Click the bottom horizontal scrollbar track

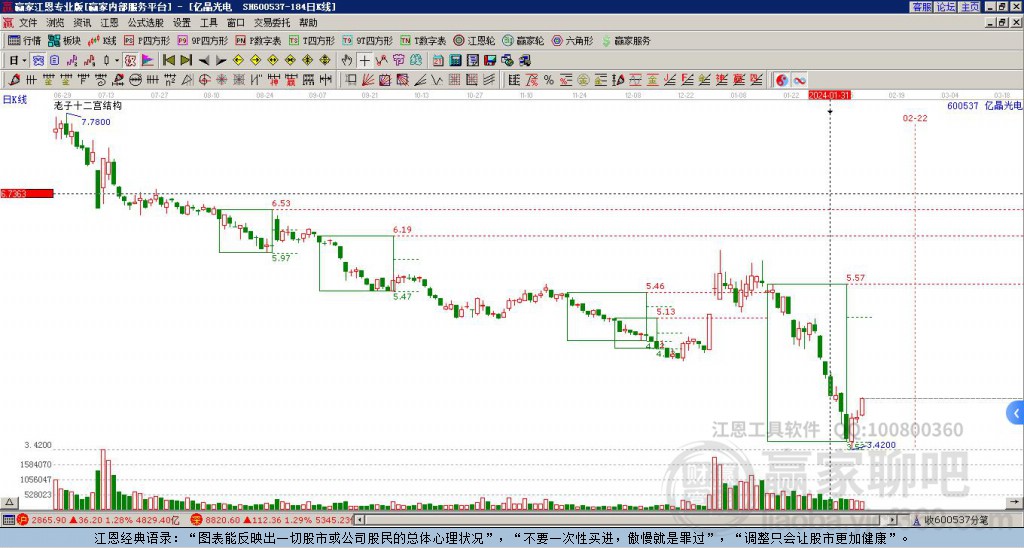(x=624, y=520)
